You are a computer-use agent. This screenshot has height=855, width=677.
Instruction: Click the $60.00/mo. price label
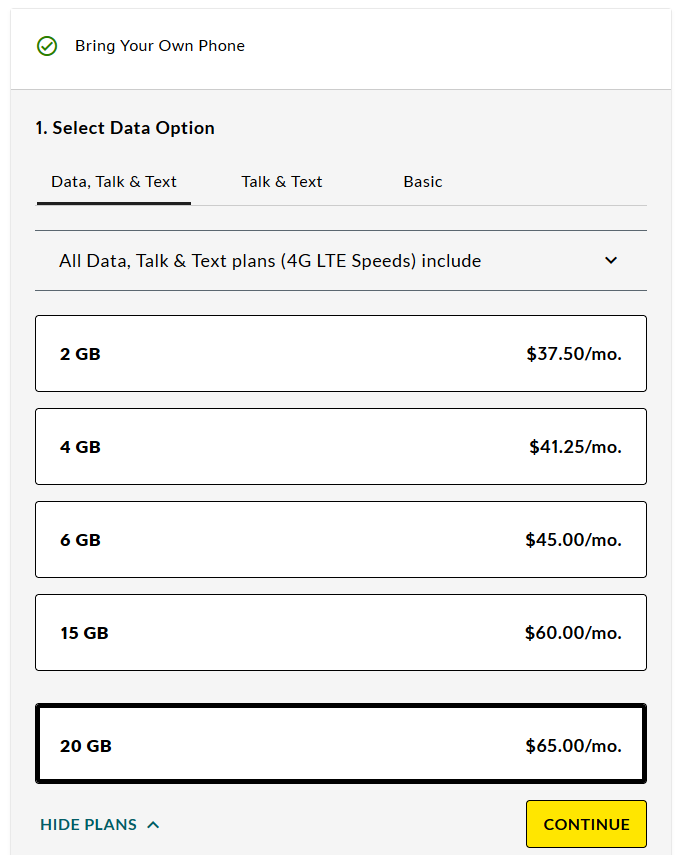point(574,633)
